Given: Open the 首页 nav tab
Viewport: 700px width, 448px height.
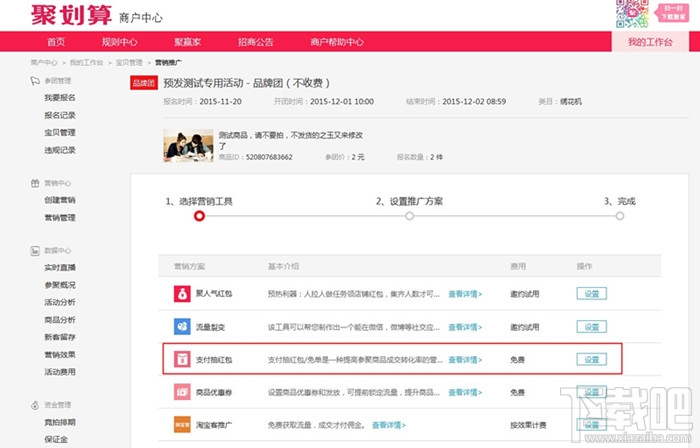Looking at the screenshot, I should 56,42.
